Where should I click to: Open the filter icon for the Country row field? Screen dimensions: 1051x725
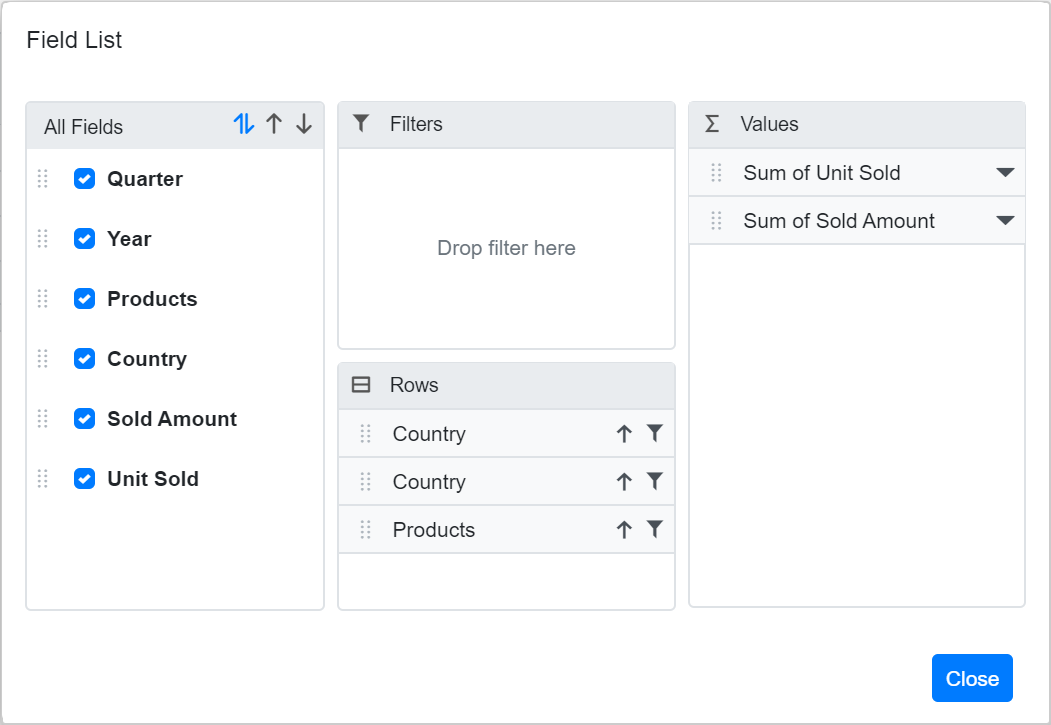coord(655,433)
